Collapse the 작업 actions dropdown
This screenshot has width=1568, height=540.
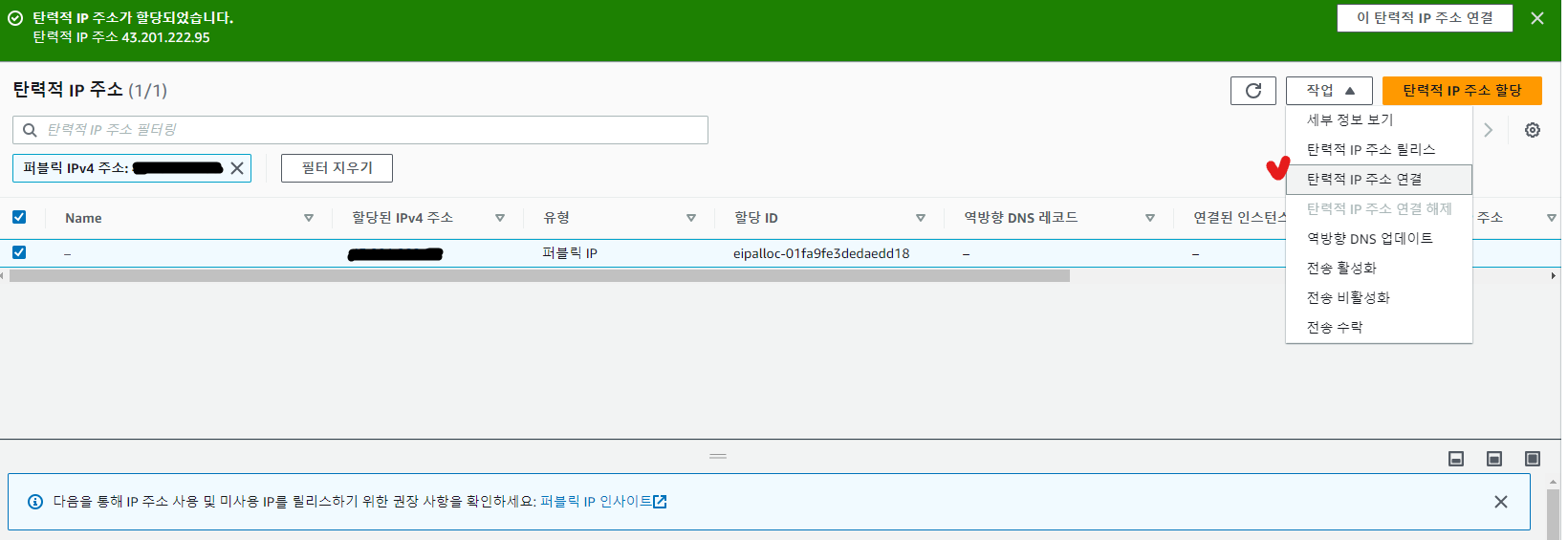1329,91
